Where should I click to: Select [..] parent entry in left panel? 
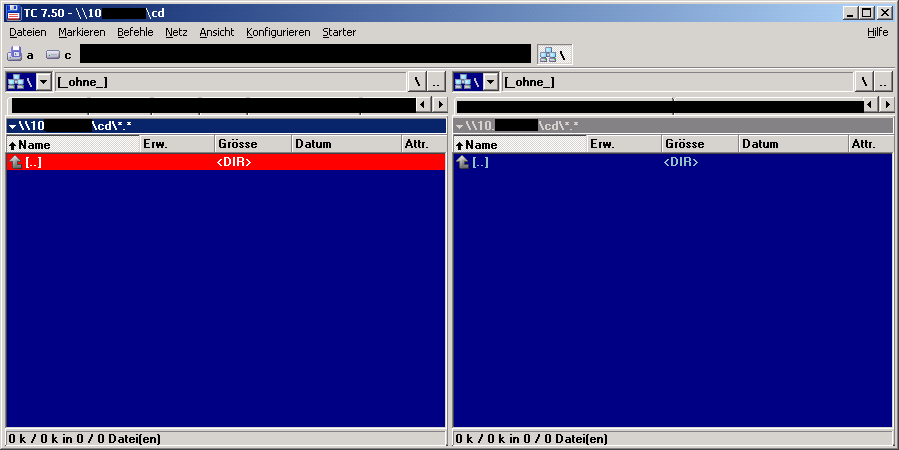[x=226, y=162]
